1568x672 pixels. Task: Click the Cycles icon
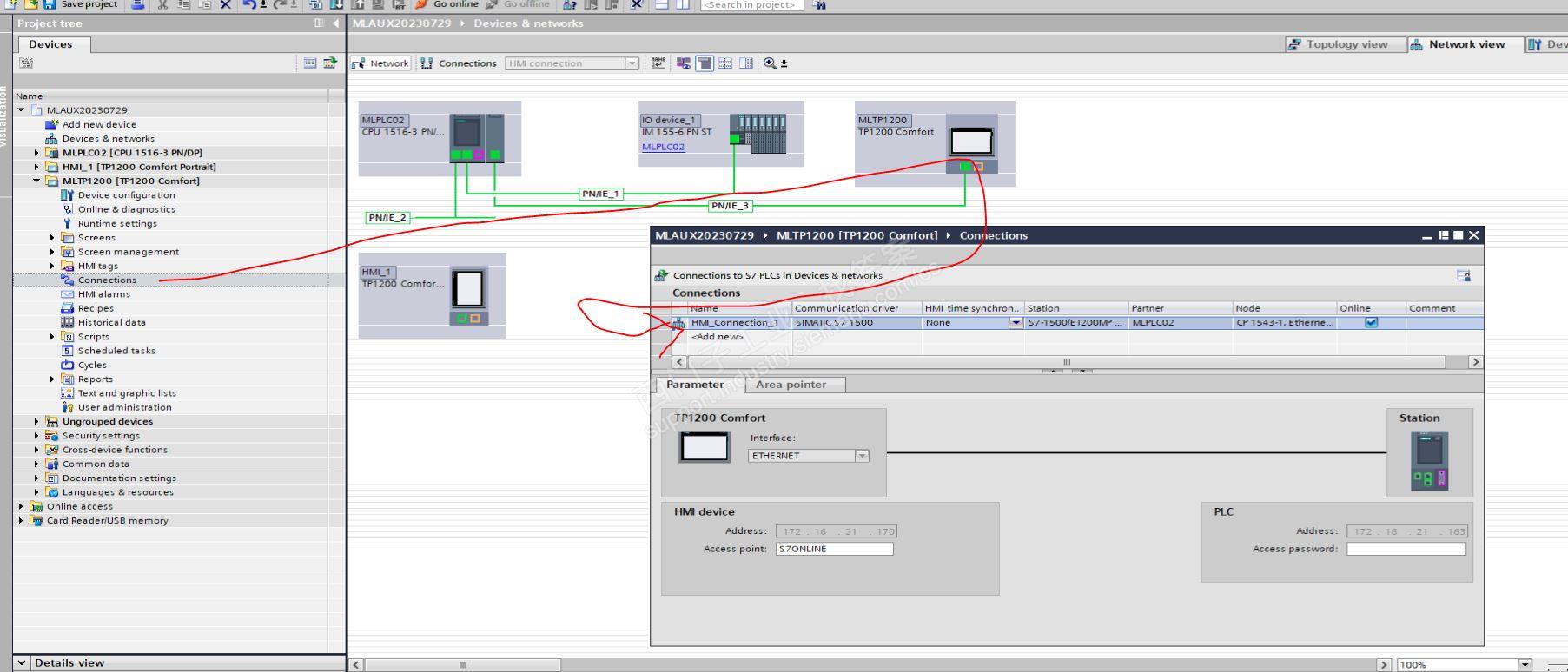coord(67,365)
